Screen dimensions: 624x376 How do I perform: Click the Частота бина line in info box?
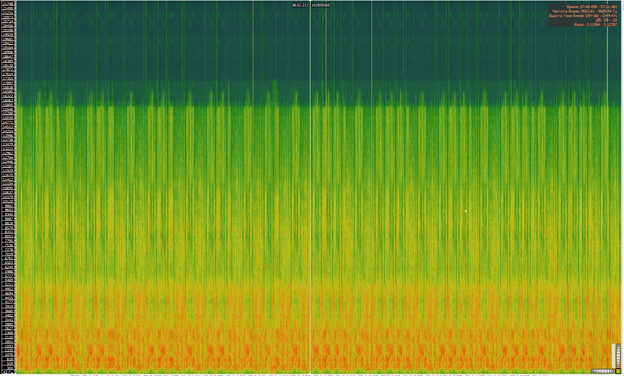(x=584, y=11)
